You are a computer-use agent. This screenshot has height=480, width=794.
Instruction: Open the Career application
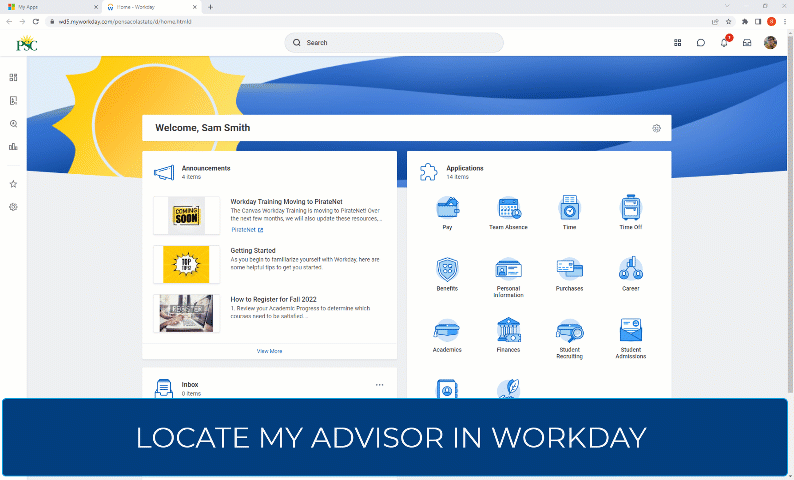(631, 274)
